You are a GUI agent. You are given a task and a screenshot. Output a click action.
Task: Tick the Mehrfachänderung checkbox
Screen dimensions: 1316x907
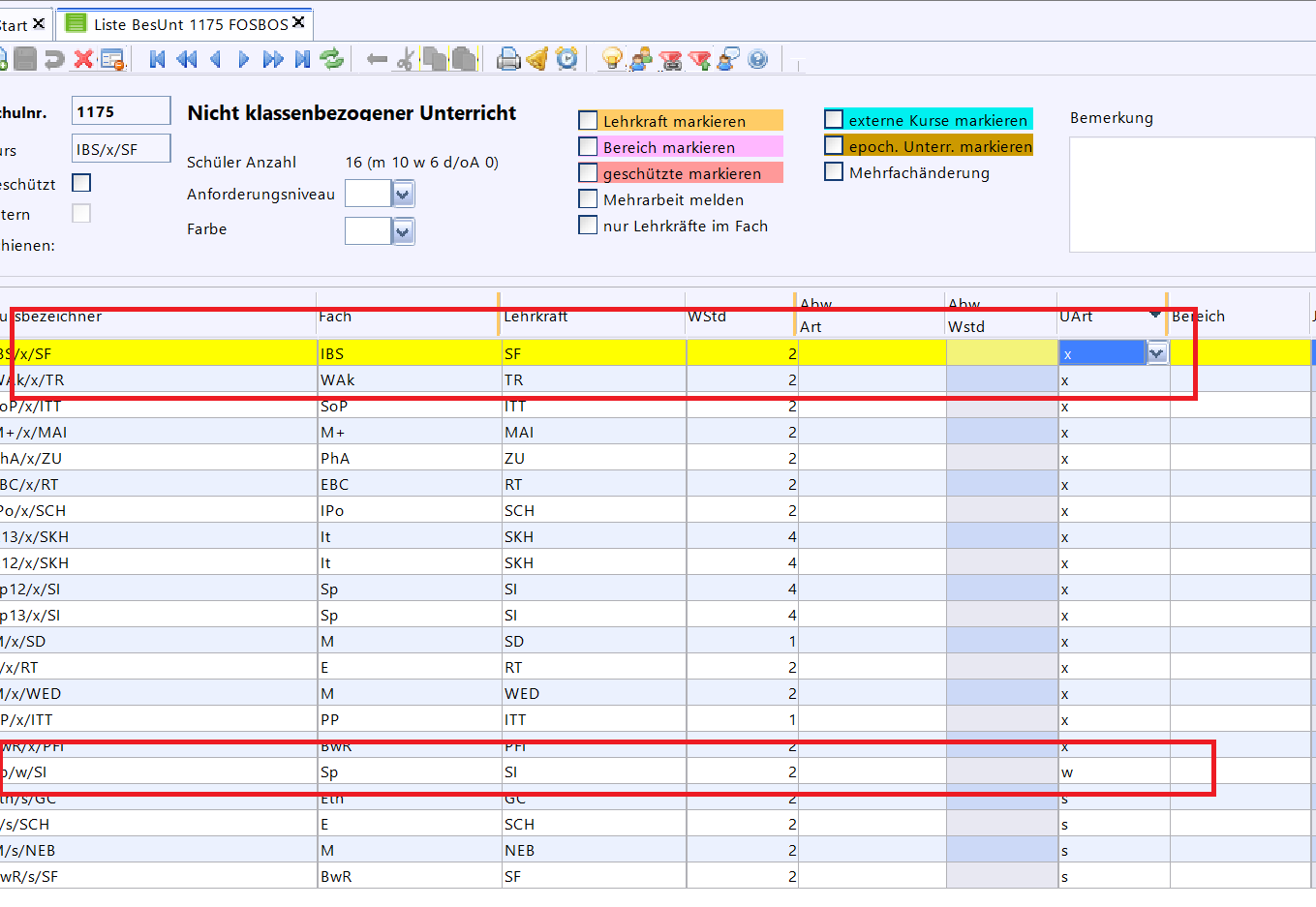click(x=834, y=172)
